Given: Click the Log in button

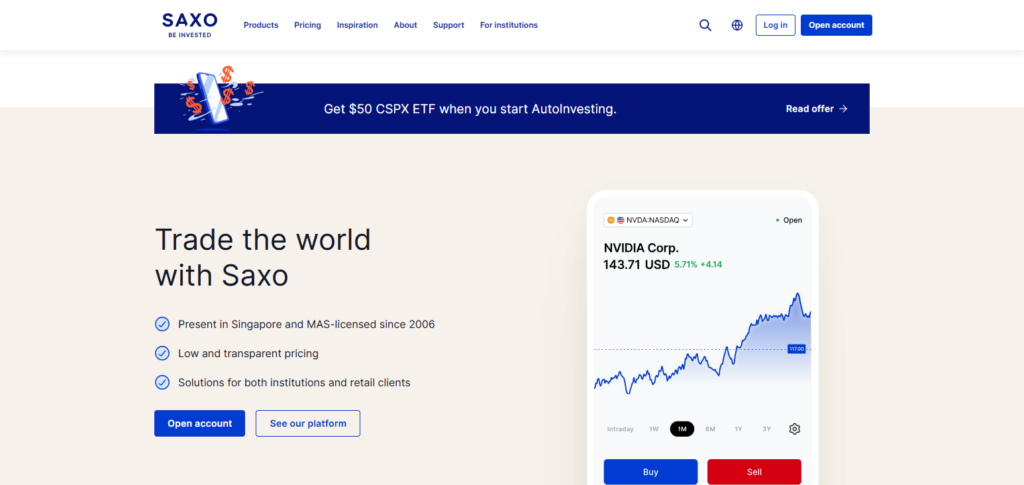Looking at the screenshot, I should (775, 25).
